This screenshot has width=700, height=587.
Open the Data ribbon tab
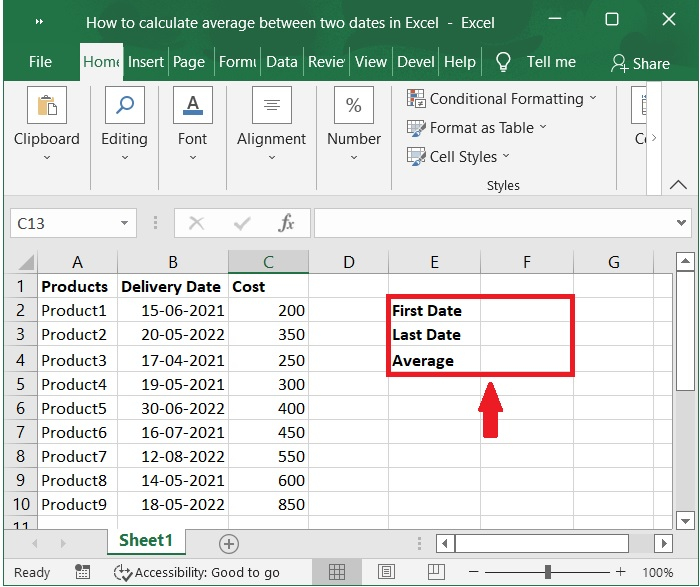click(281, 62)
